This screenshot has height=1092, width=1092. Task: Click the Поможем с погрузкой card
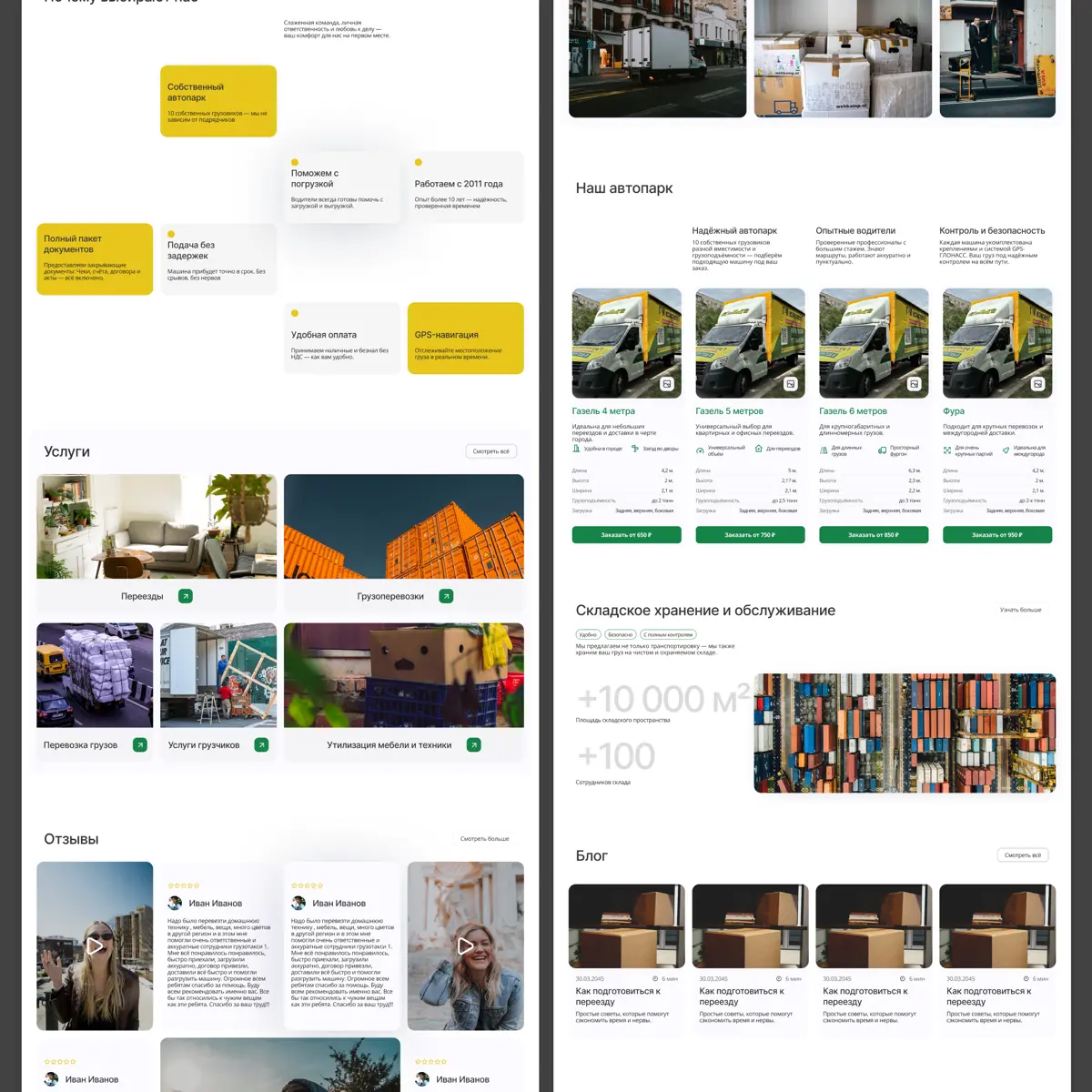(342, 187)
